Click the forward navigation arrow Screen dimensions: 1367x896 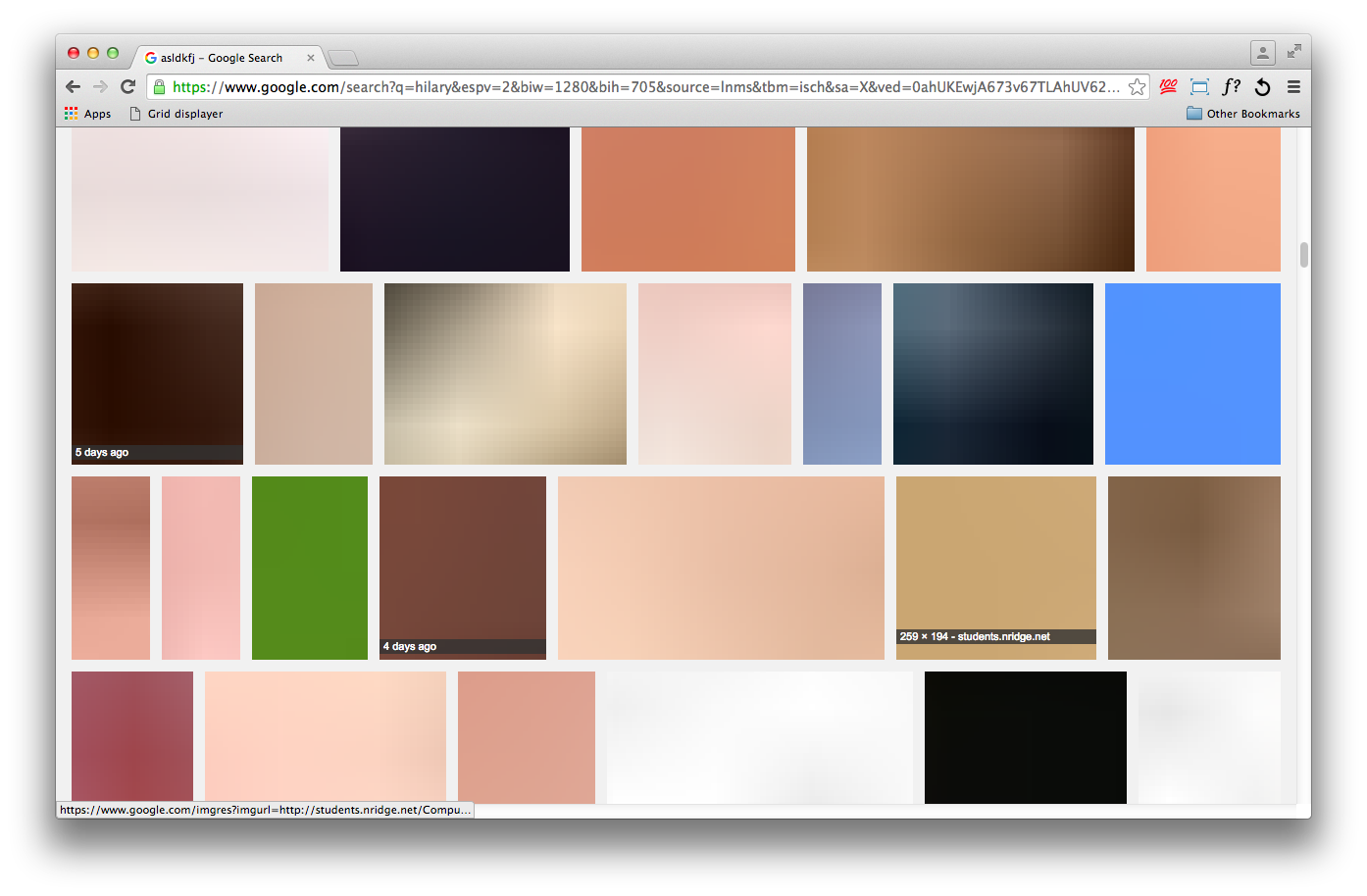click(x=100, y=87)
